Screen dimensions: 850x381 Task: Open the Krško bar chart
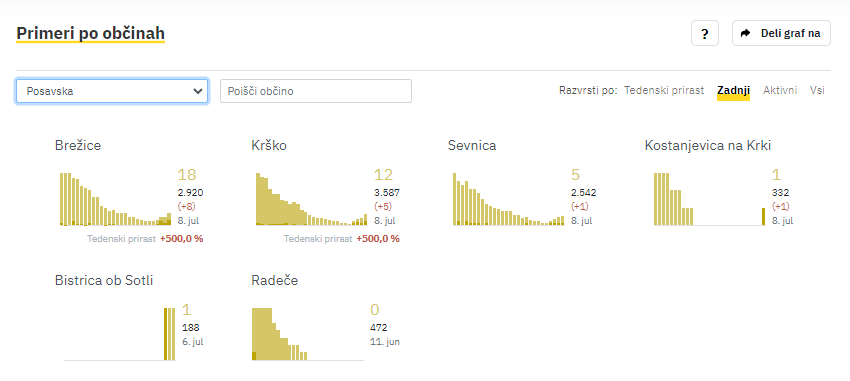pos(311,199)
